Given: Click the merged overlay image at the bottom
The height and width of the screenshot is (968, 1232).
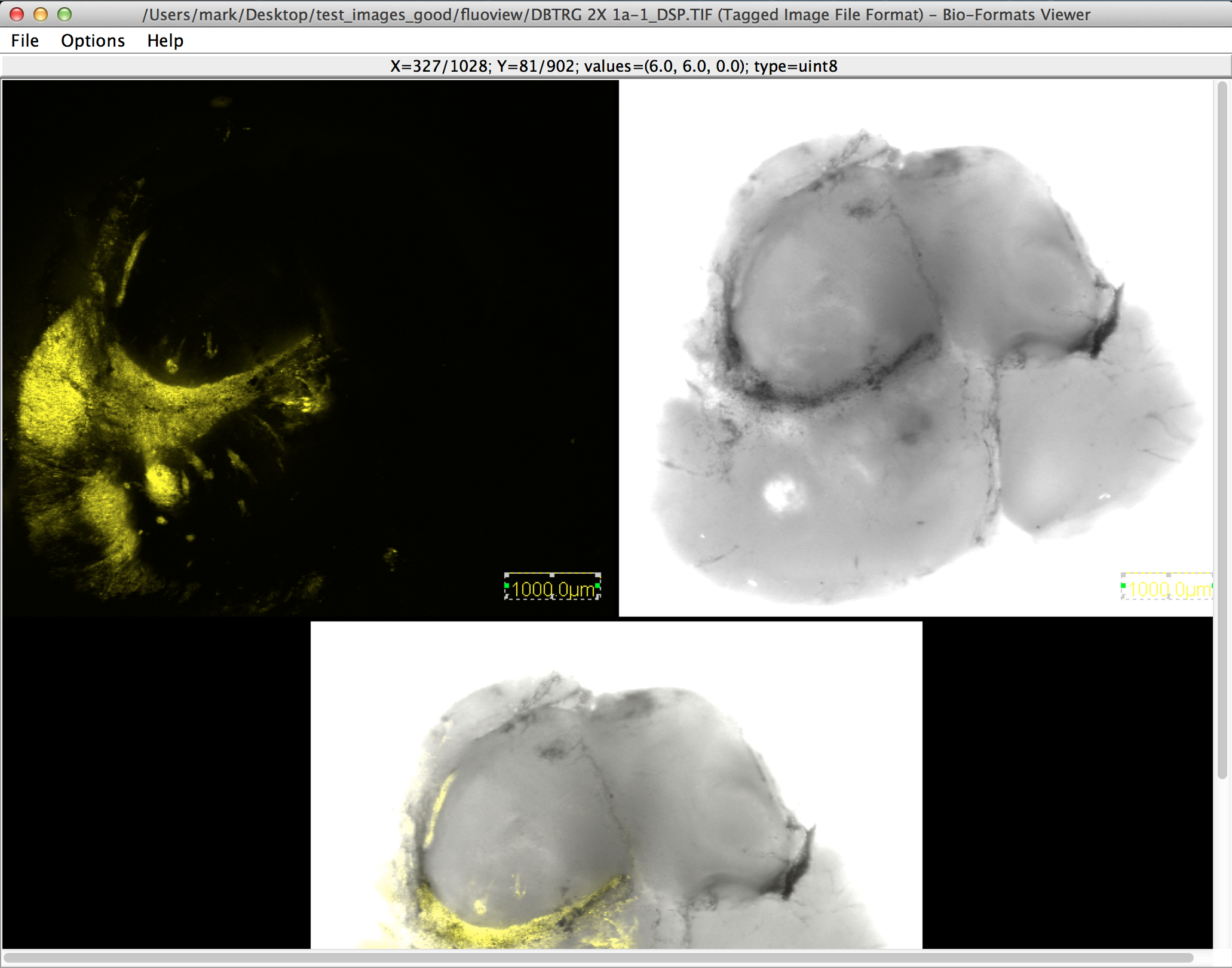Looking at the screenshot, I should 615,807.
